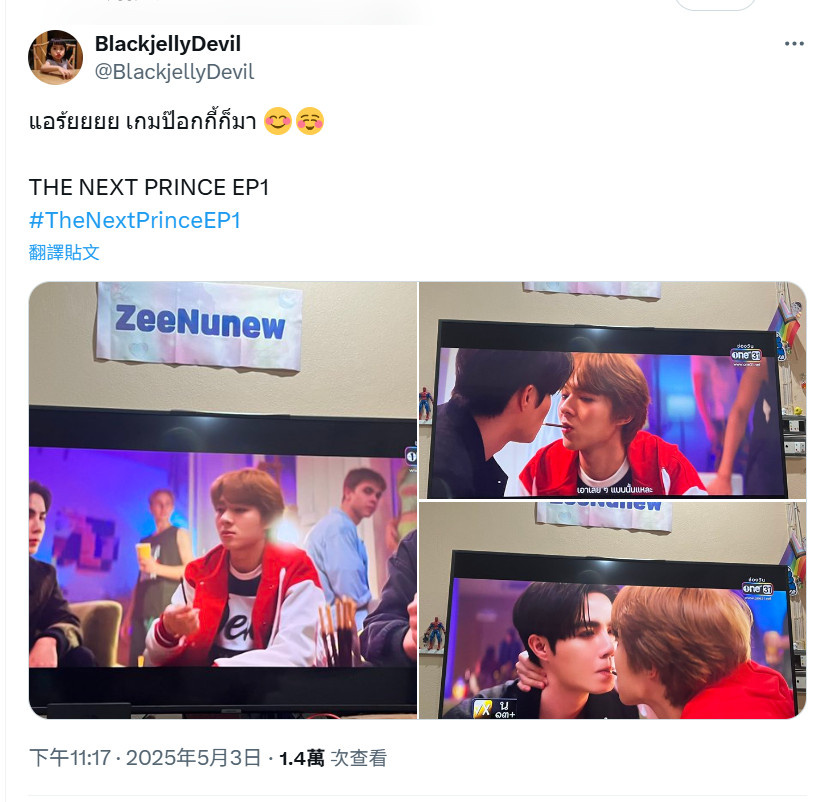View the 1.4萬 次查看 view count
The width and height of the screenshot is (829, 802).
(x=333, y=758)
